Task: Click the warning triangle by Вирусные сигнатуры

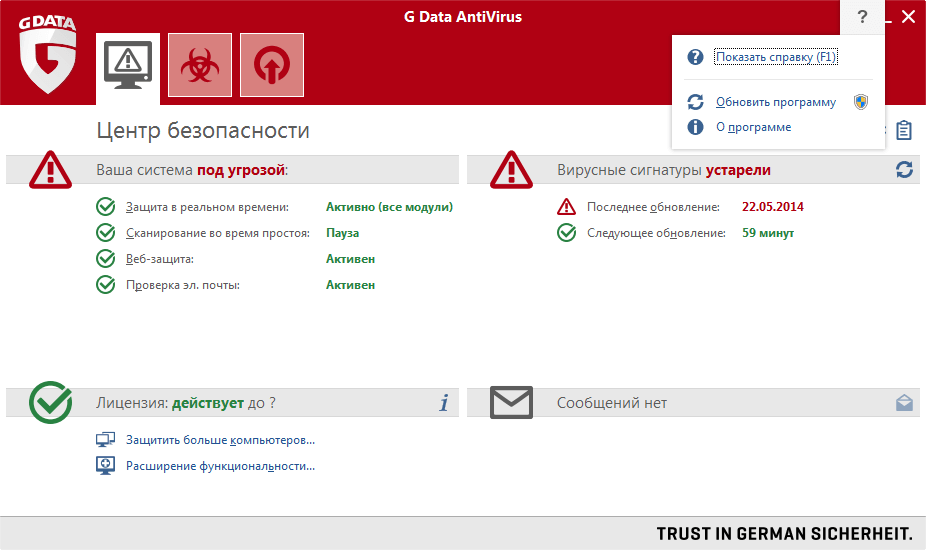Action: pyautogui.click(x=511, y=170)
